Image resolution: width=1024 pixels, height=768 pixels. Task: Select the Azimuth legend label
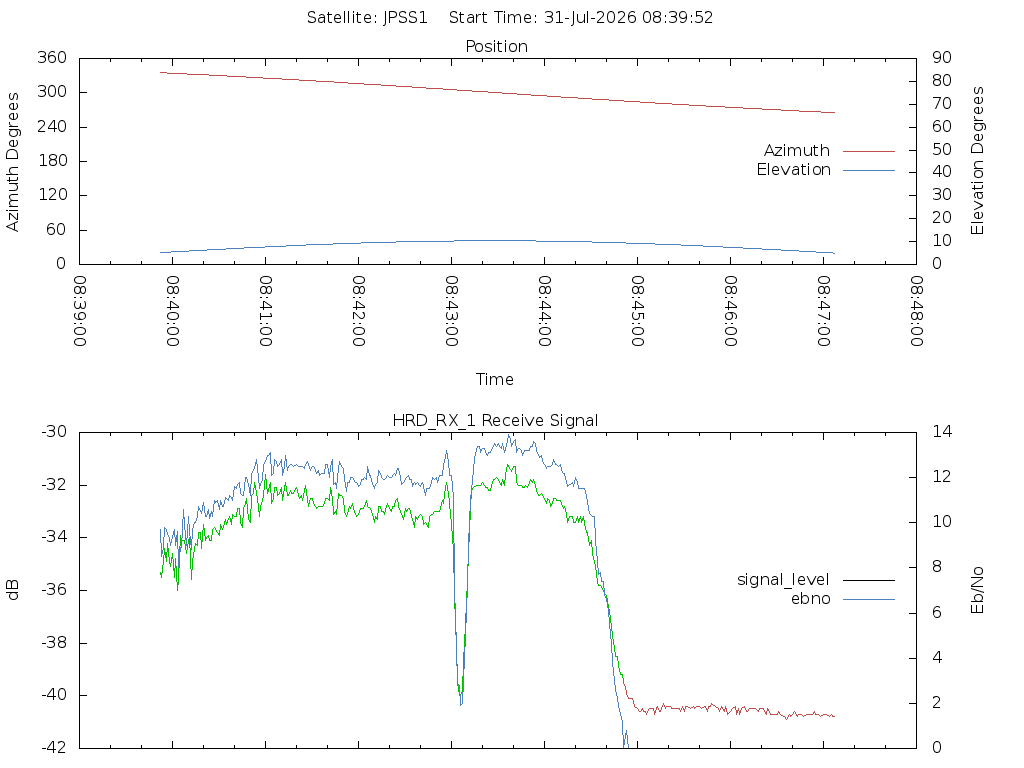click(797, 151)
